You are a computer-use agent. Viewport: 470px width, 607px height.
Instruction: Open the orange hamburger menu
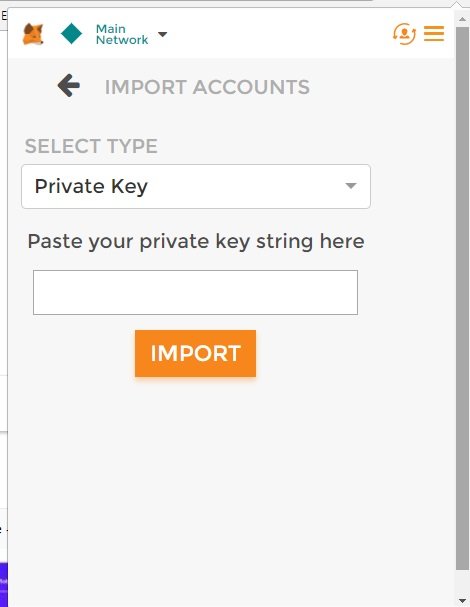click(x=434, y=33)
